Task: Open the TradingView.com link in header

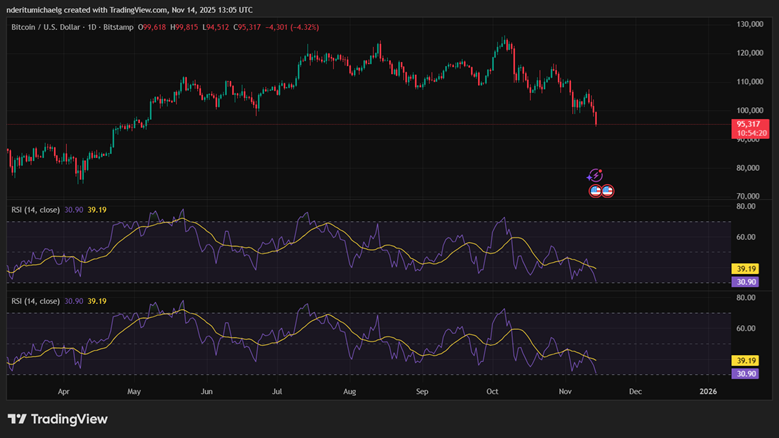Action: click(x=173, y=9)
